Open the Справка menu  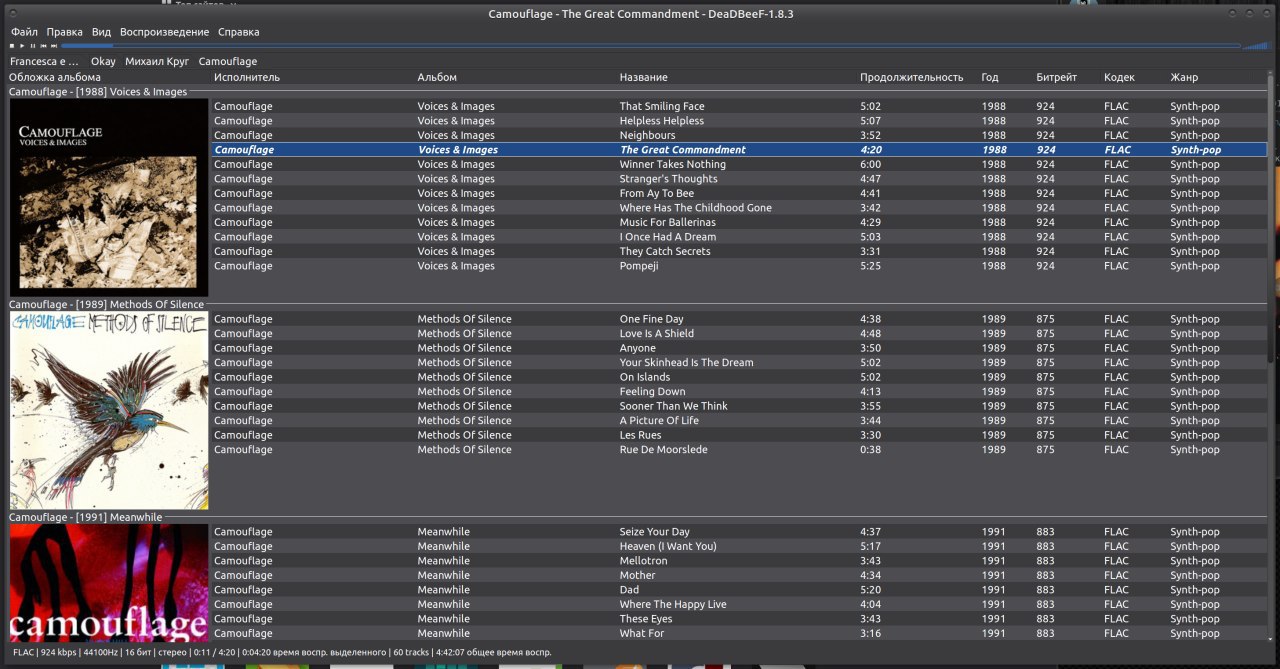click(x=239, y=32)
